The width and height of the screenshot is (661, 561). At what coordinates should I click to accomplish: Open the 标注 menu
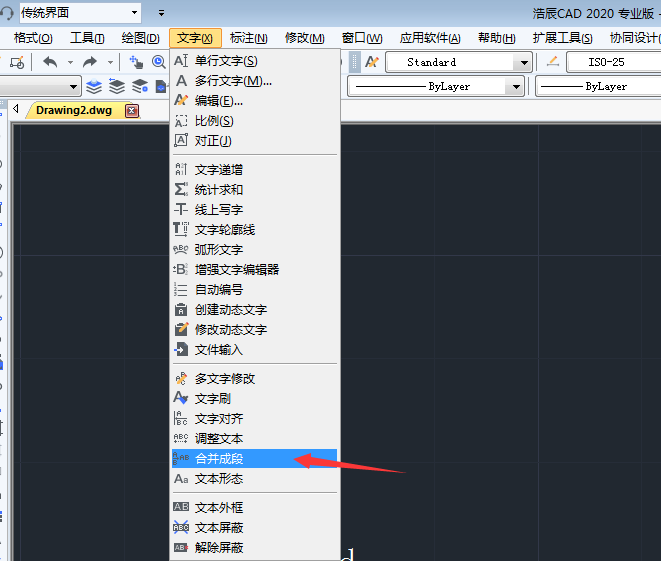point(248,38)
